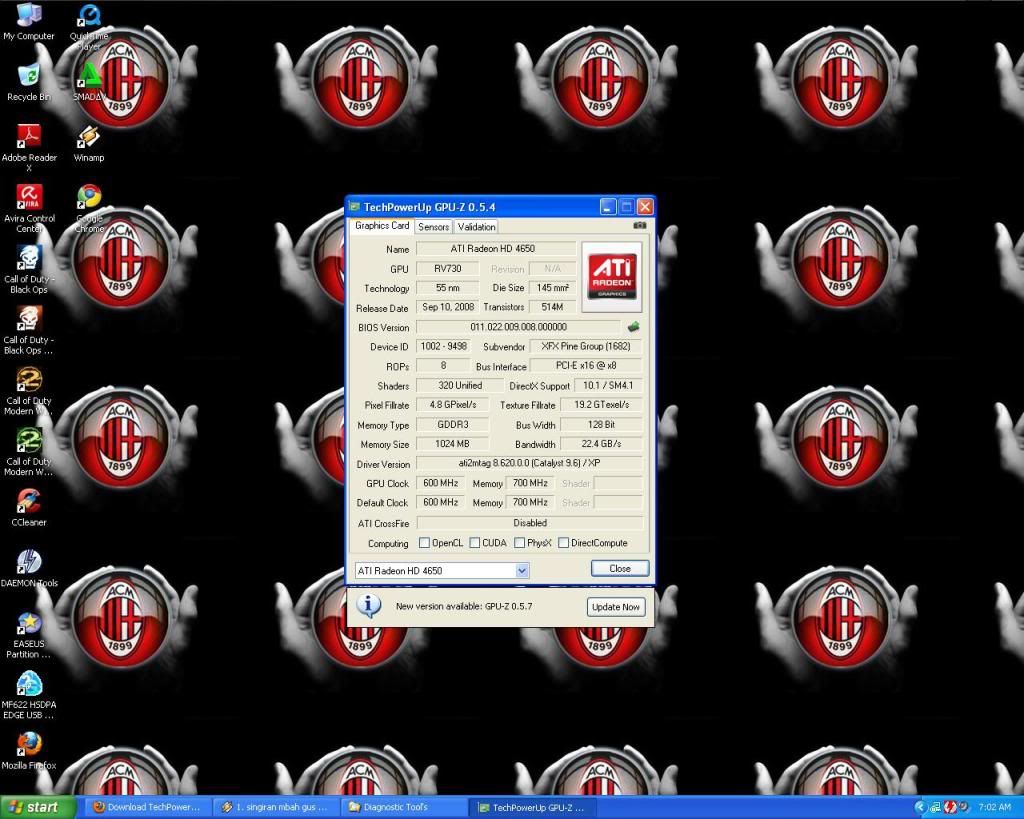Enable the CUDA checkbox
The image size is (1024, 819).
pos(475,543)
